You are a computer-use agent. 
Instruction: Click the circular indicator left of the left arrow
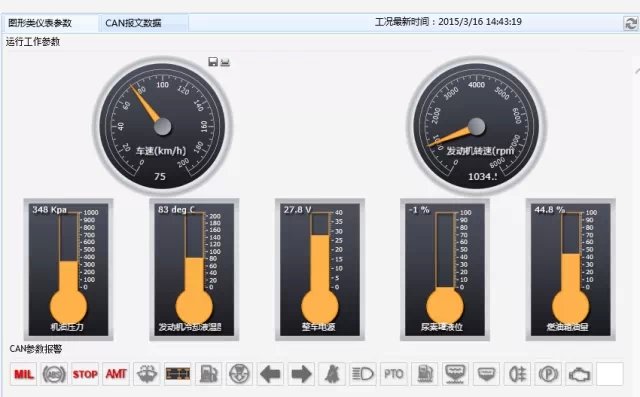pos(240,374)
